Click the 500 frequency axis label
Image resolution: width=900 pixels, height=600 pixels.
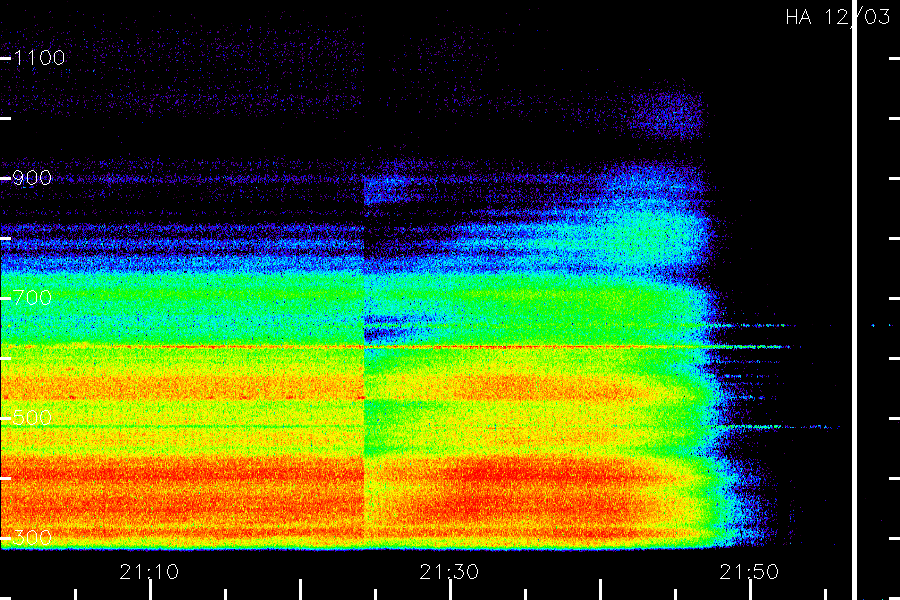tap(32, 417)
